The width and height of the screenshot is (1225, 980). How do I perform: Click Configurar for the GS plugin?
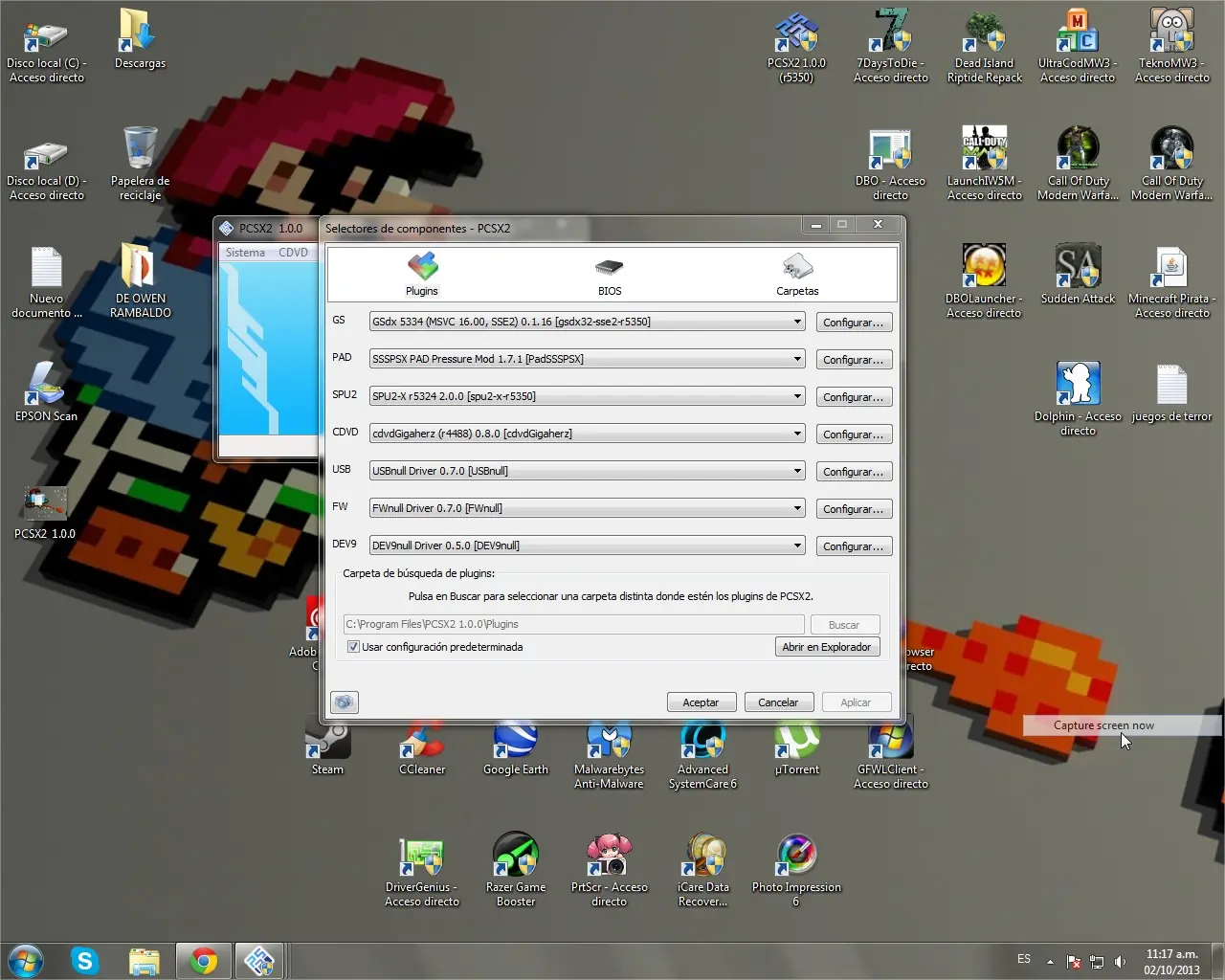(x=854, y=323)
